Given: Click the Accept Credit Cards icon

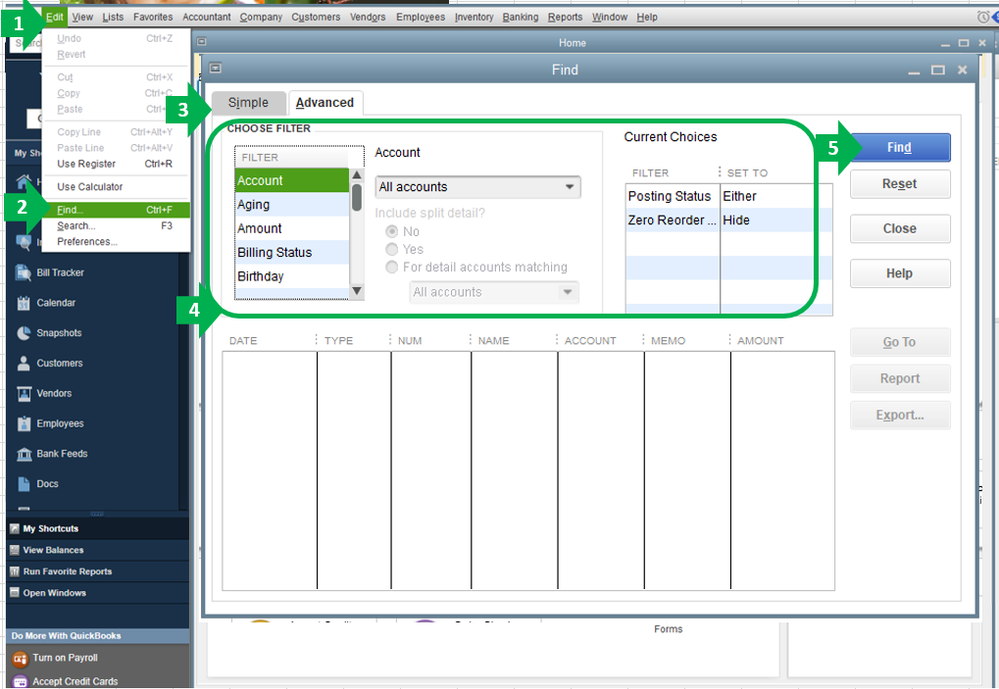Looking at the screenshot, I should (20, 681).
